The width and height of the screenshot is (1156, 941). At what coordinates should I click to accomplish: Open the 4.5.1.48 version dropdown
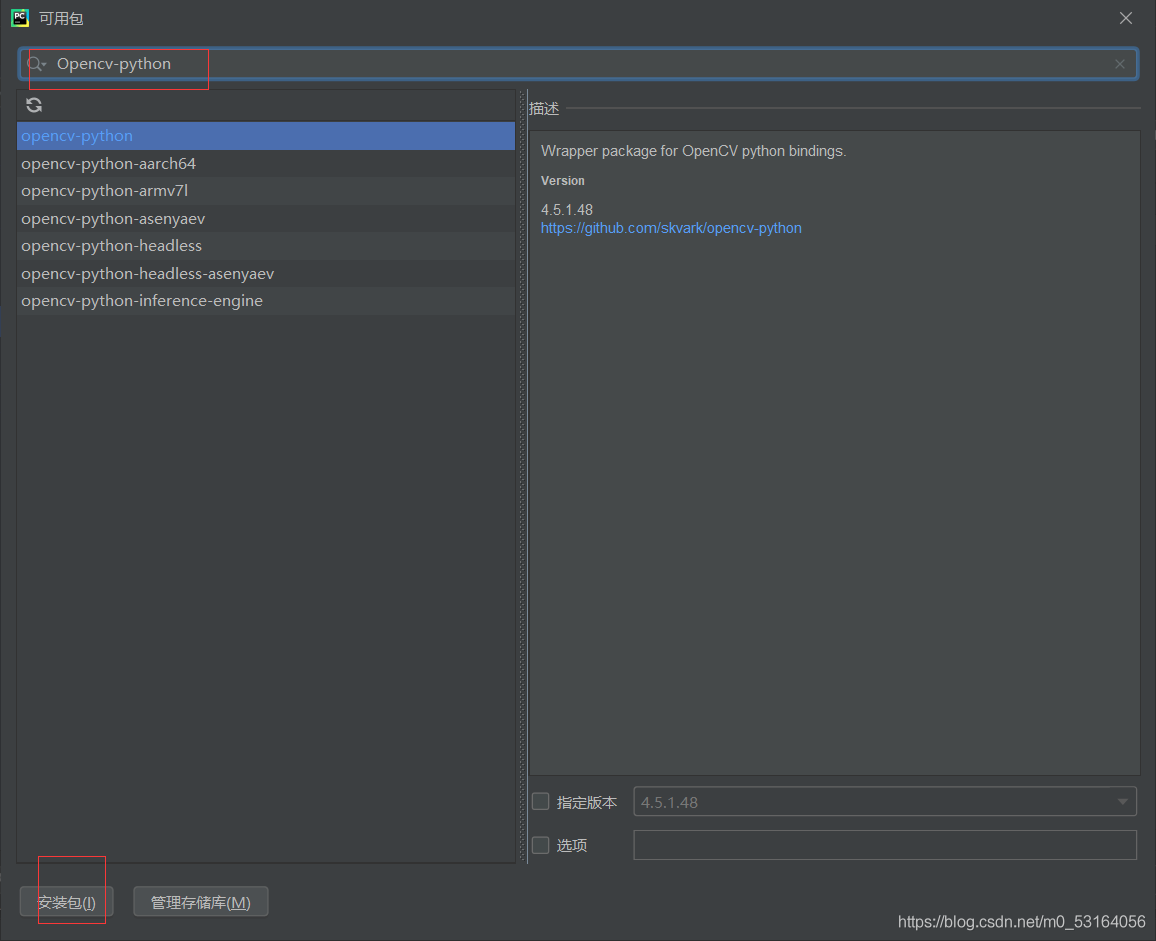(x=885, y=802)
